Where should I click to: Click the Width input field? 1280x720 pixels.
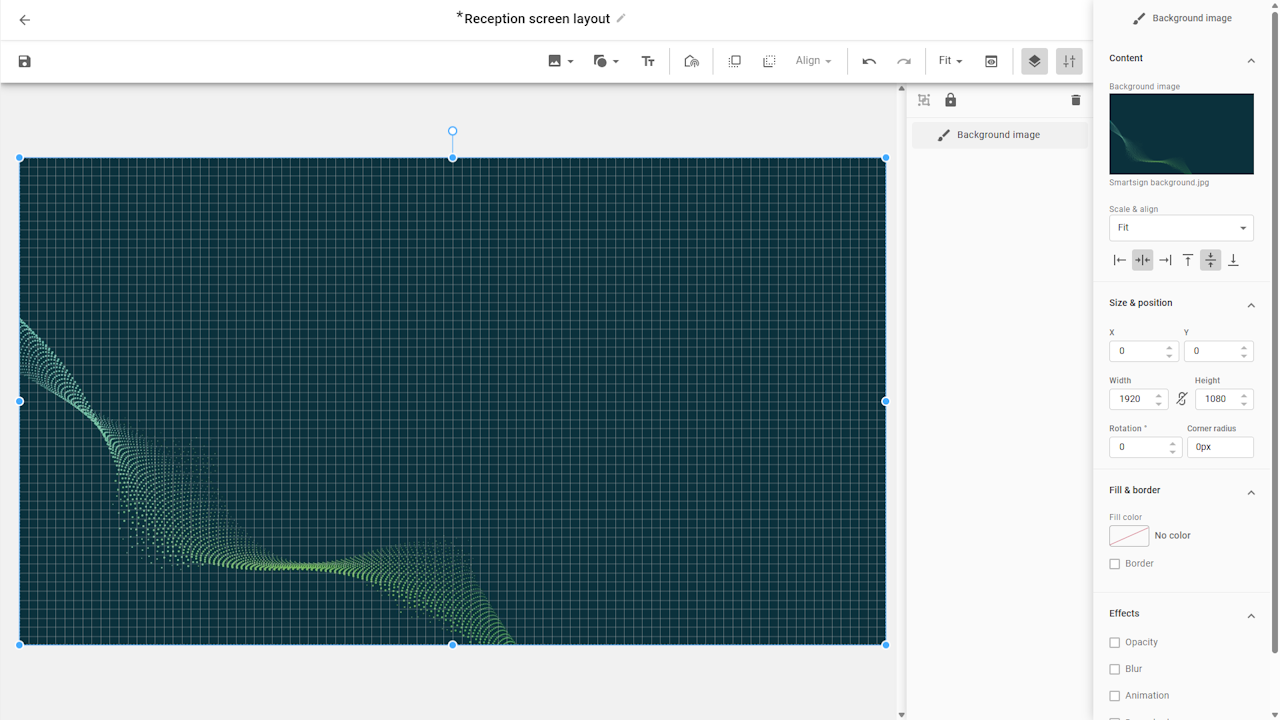coord(1131,399)
